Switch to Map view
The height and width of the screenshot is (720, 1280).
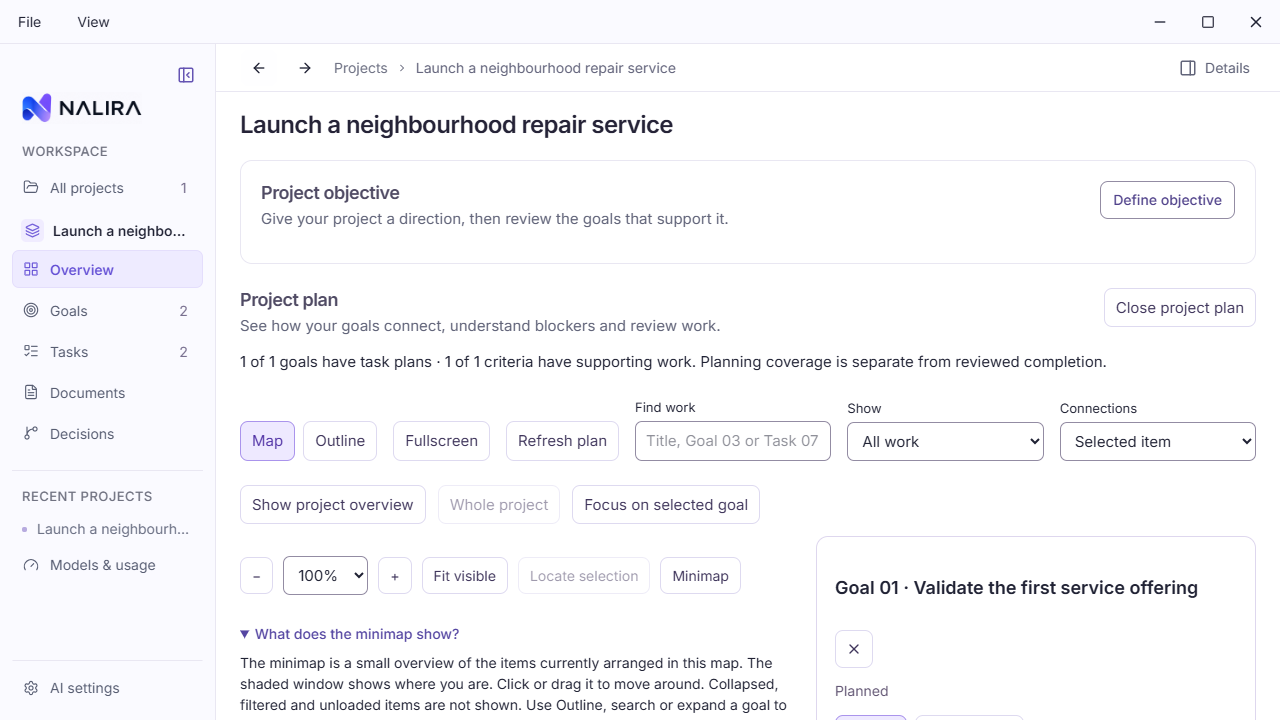[x=267, y=441]
